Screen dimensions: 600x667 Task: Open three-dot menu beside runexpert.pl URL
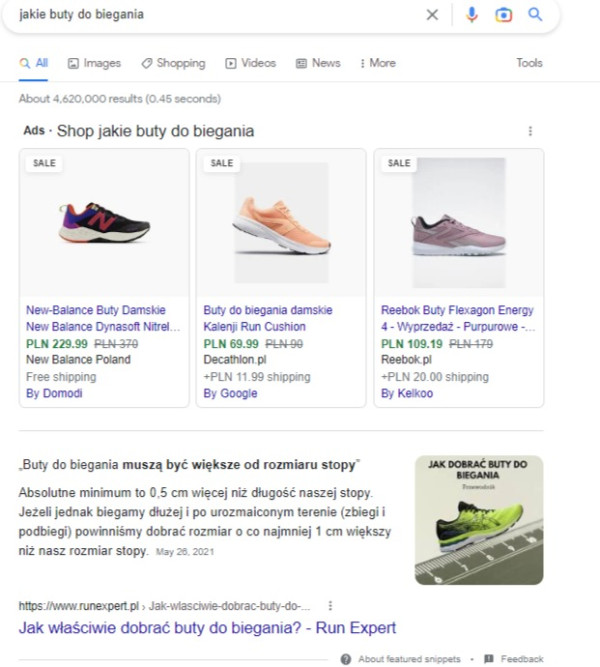(x=330, y=606)
